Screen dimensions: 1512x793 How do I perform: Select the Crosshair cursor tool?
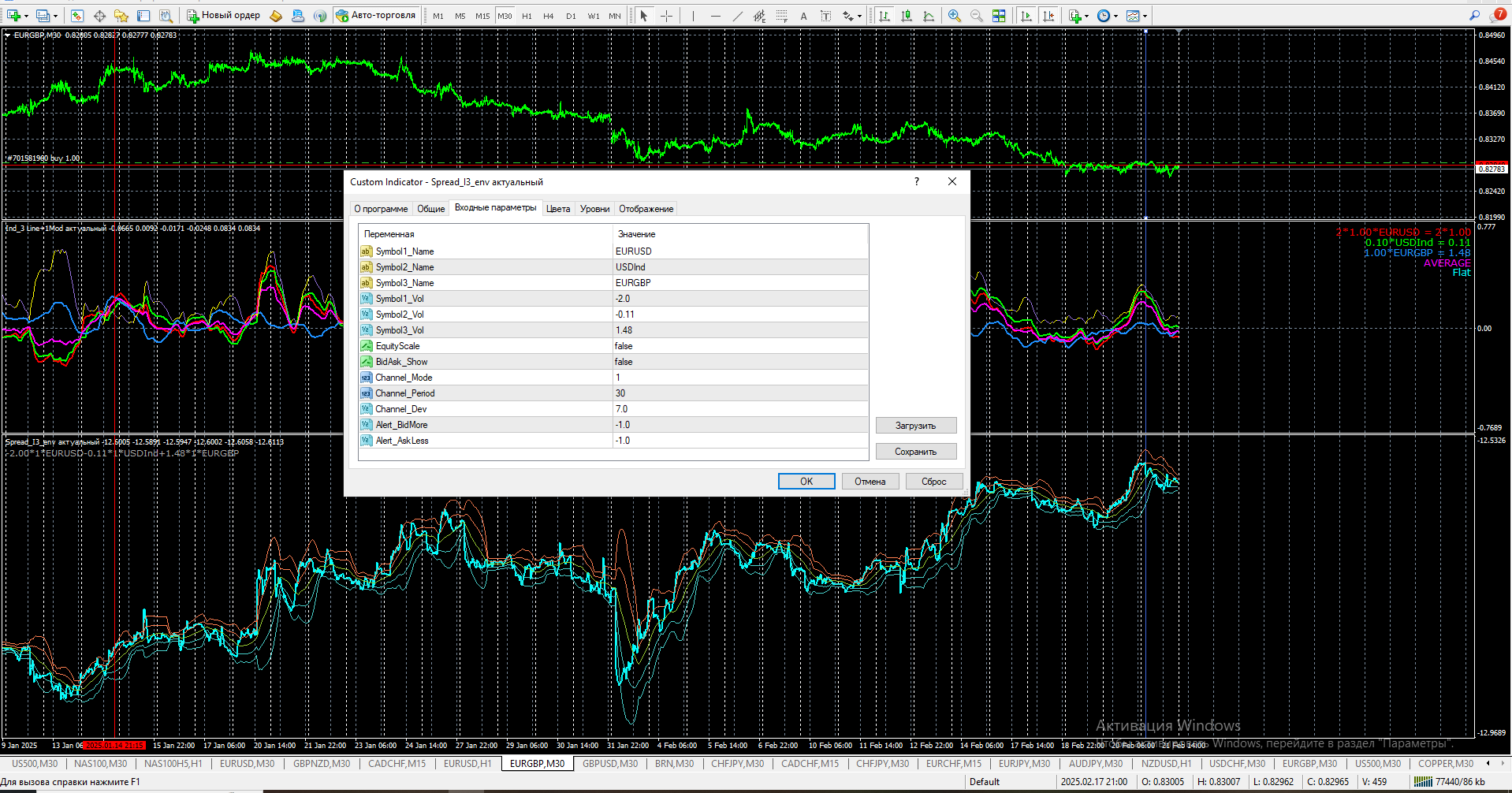pos(666,16)
